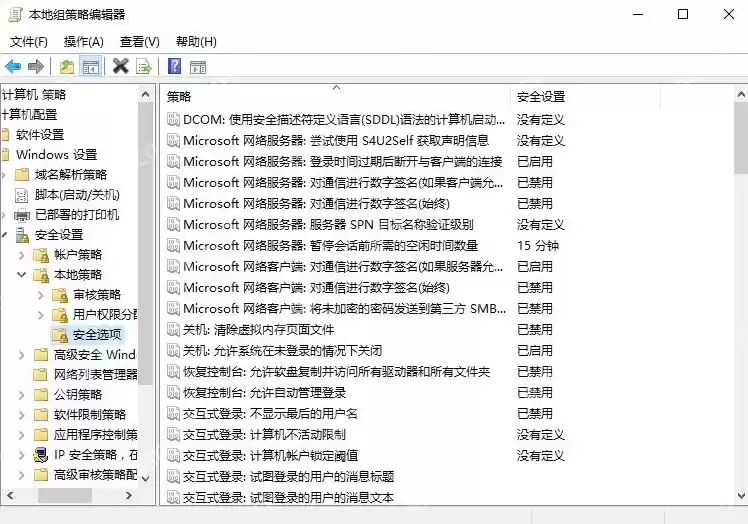
Task: Click tree pane horizontal scrollbar left arrow
Action: pyautogui.click(x=10, y=496)
